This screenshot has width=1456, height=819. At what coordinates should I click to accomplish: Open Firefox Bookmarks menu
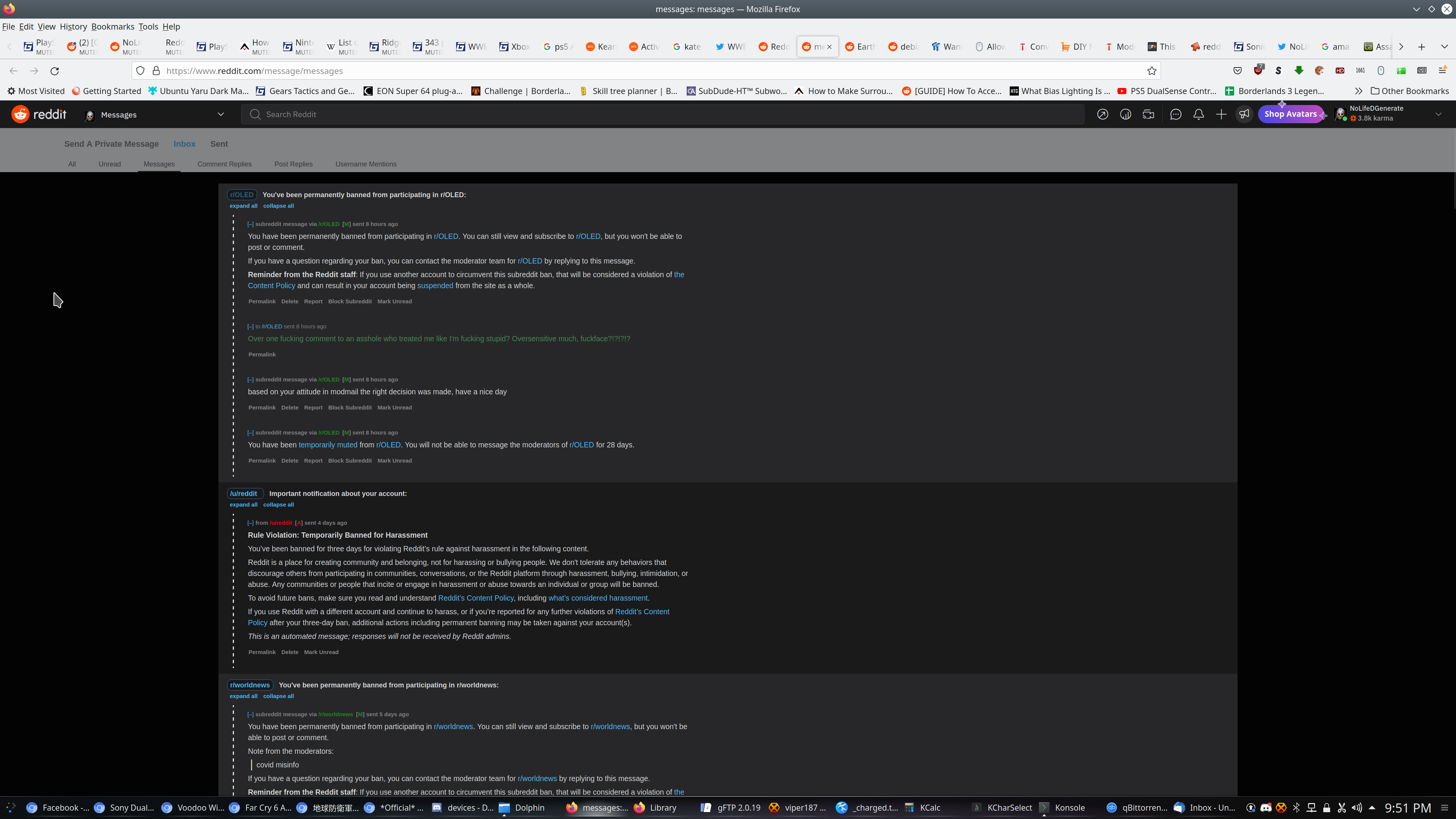(113, 27)
